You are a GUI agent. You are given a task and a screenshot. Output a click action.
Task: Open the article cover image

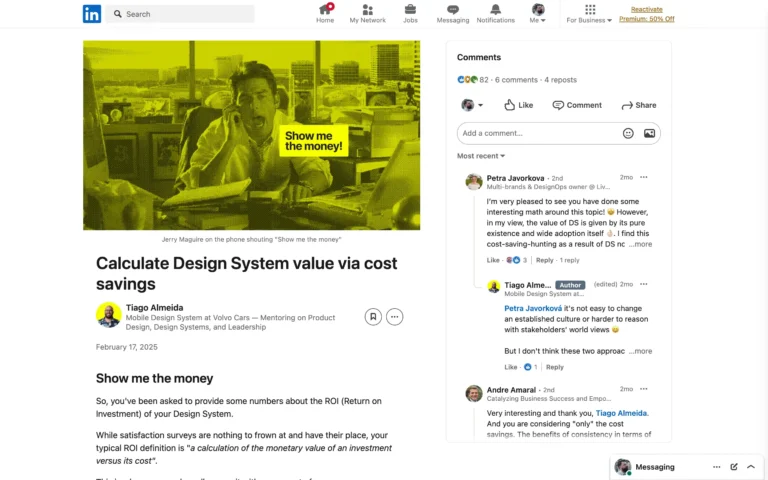click(x=251, y=135)
